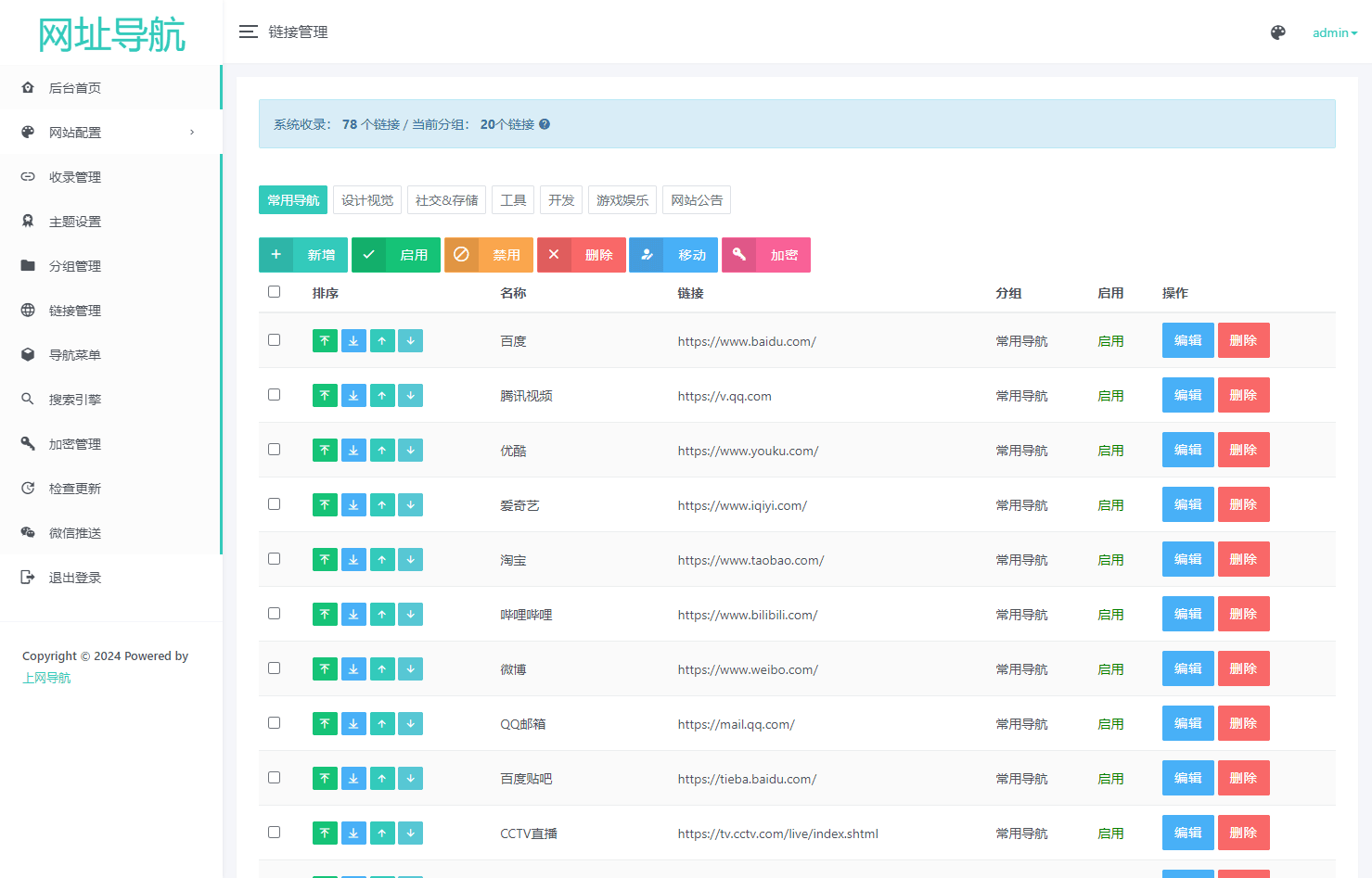Open 收录管理 in sidebar
This screenshot has width=1372, height=878.
click(x=110, y=177)
